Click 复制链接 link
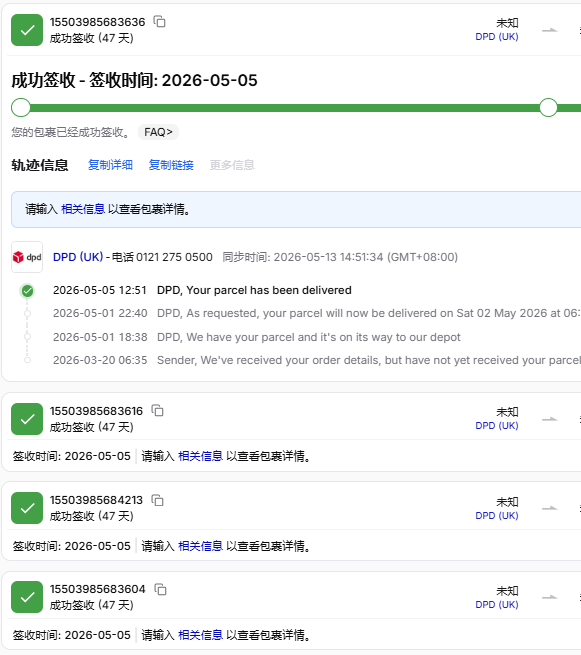Image resolution: width=581 pixels, height=655 pixels. pyautogui.click(x=171, y=165)
